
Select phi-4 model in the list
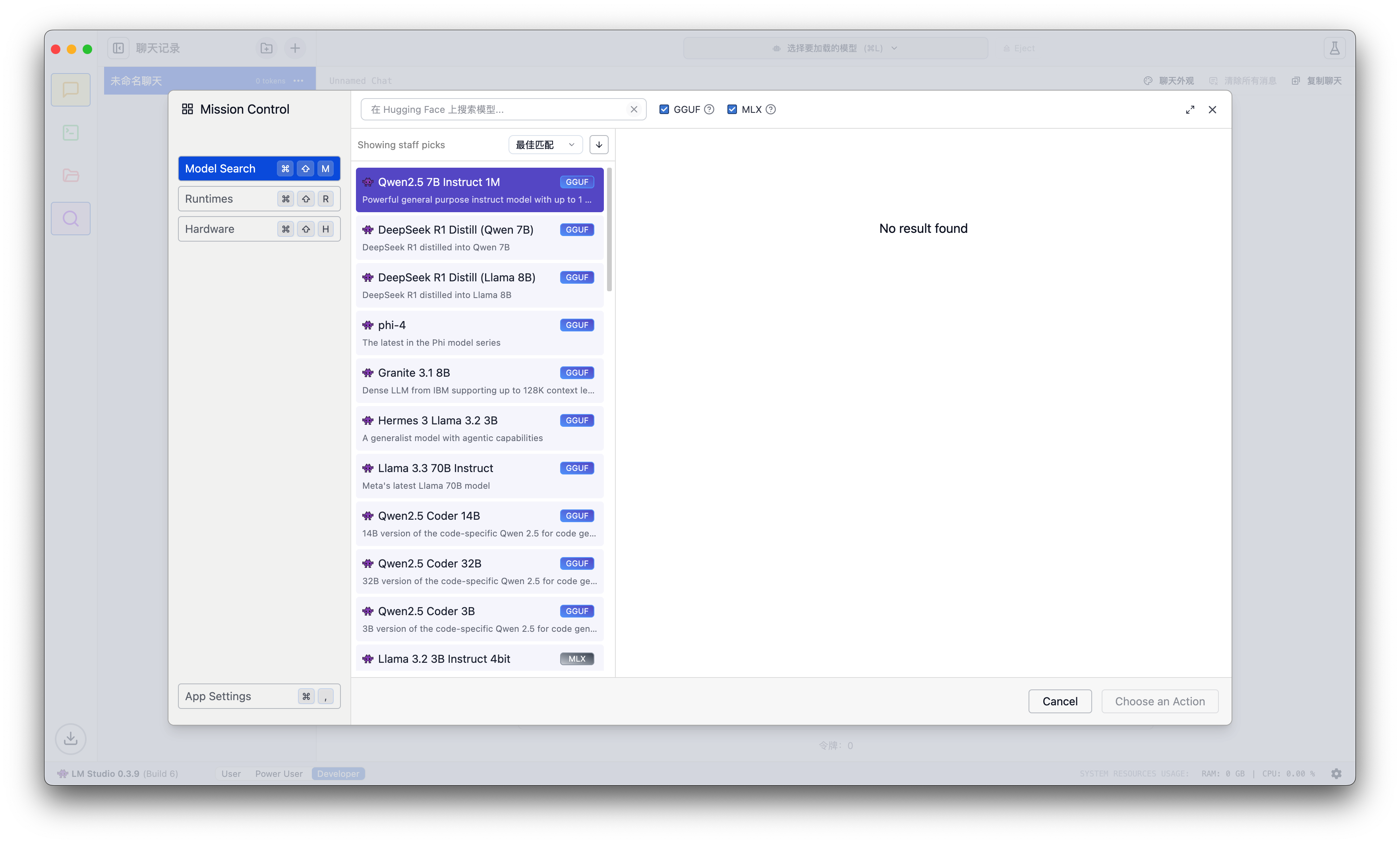pyautogui.click(x=479, y=333)
